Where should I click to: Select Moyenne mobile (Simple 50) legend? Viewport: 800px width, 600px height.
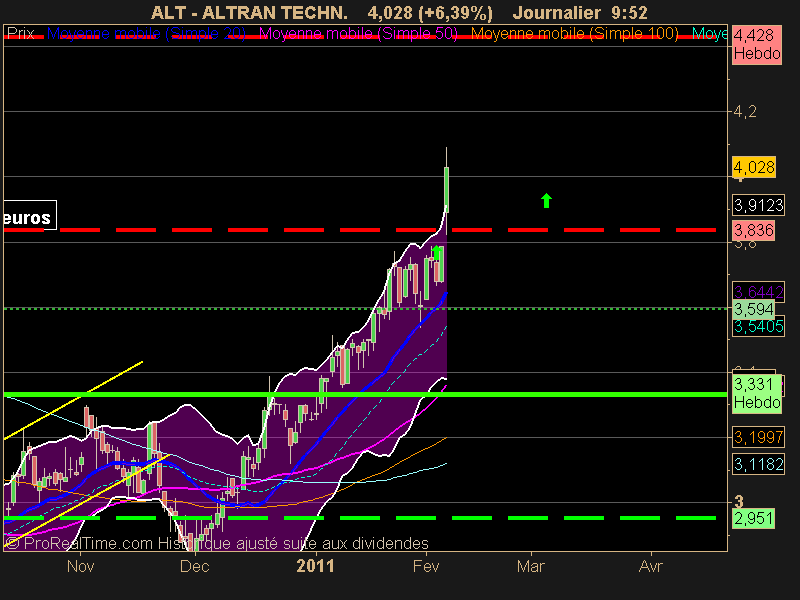tap(358, 34)
